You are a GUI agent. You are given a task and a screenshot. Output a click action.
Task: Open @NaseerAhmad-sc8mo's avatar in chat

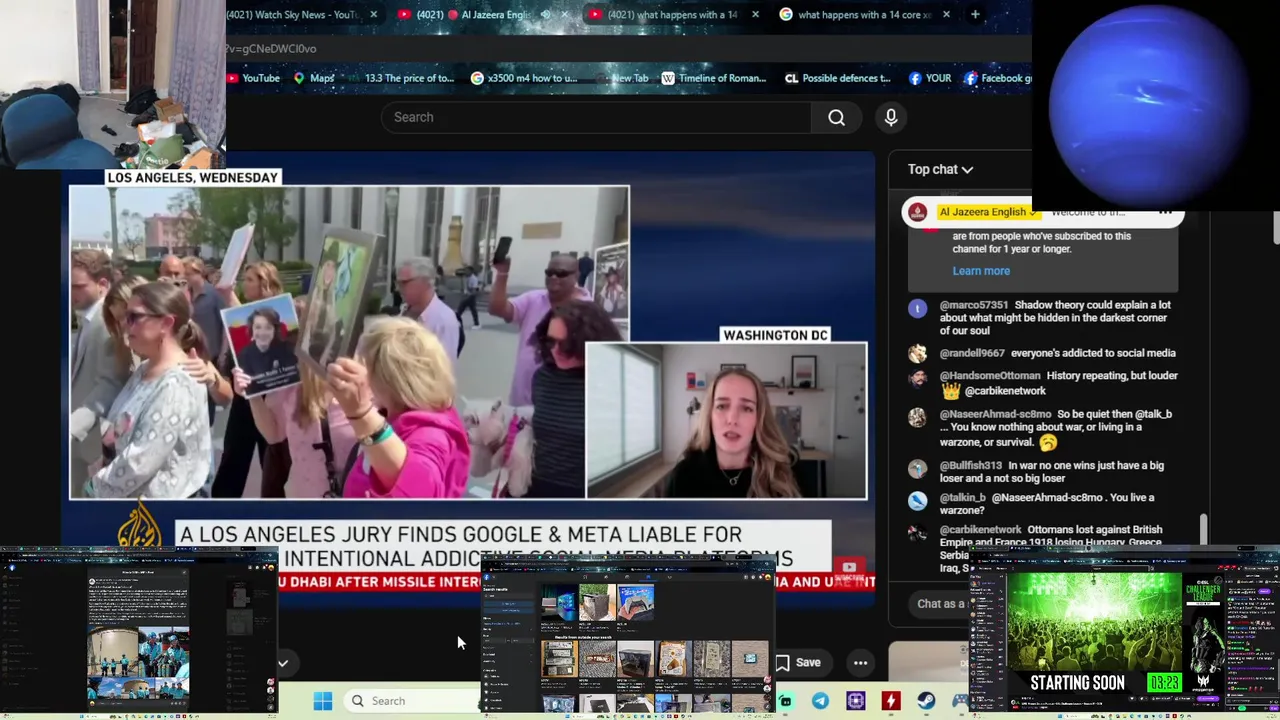coord(917,418)
